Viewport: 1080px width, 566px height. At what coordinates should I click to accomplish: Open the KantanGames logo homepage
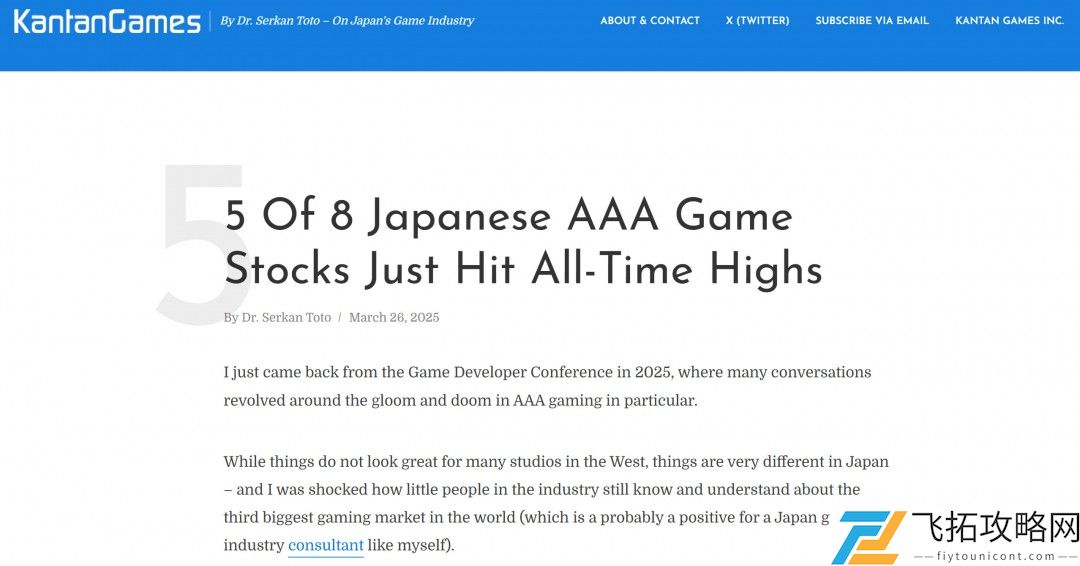pyautogui.click(x=107, y=21)
